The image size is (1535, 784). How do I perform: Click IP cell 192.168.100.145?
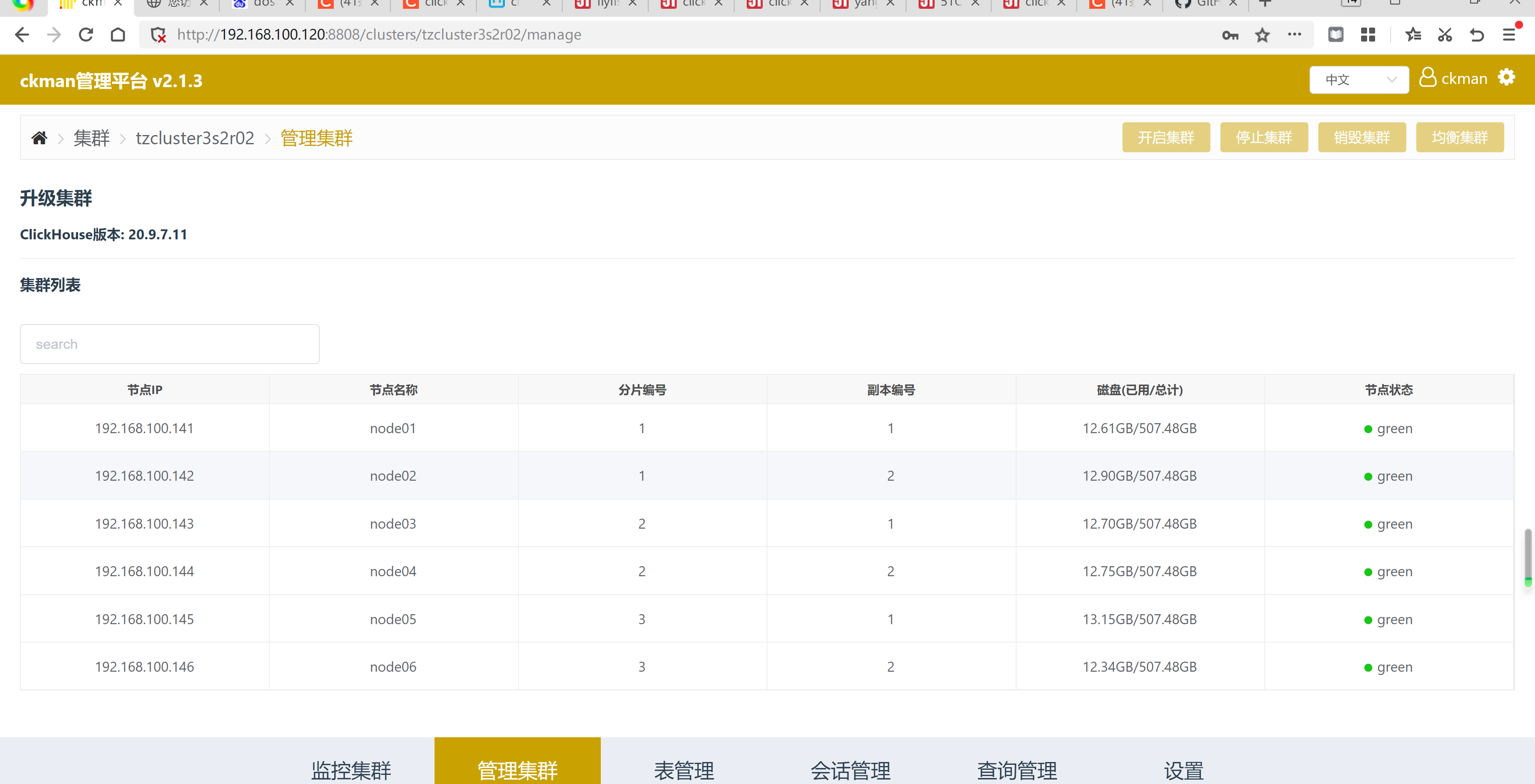click(x=145, y=619)
